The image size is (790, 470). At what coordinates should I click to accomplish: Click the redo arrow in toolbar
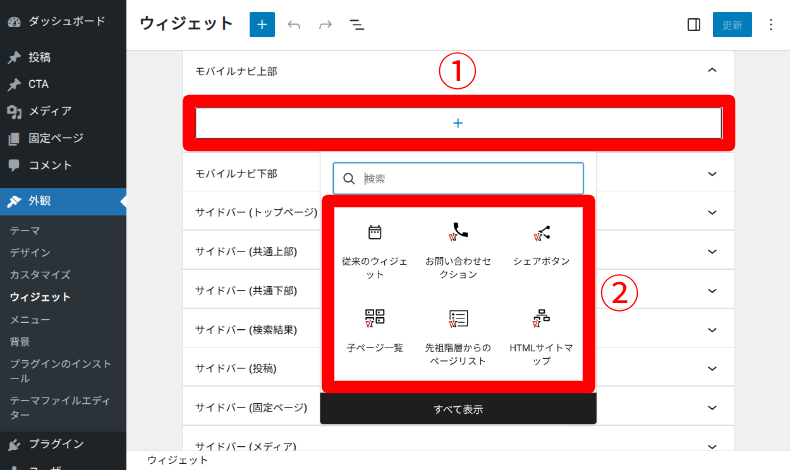(325, 25)
